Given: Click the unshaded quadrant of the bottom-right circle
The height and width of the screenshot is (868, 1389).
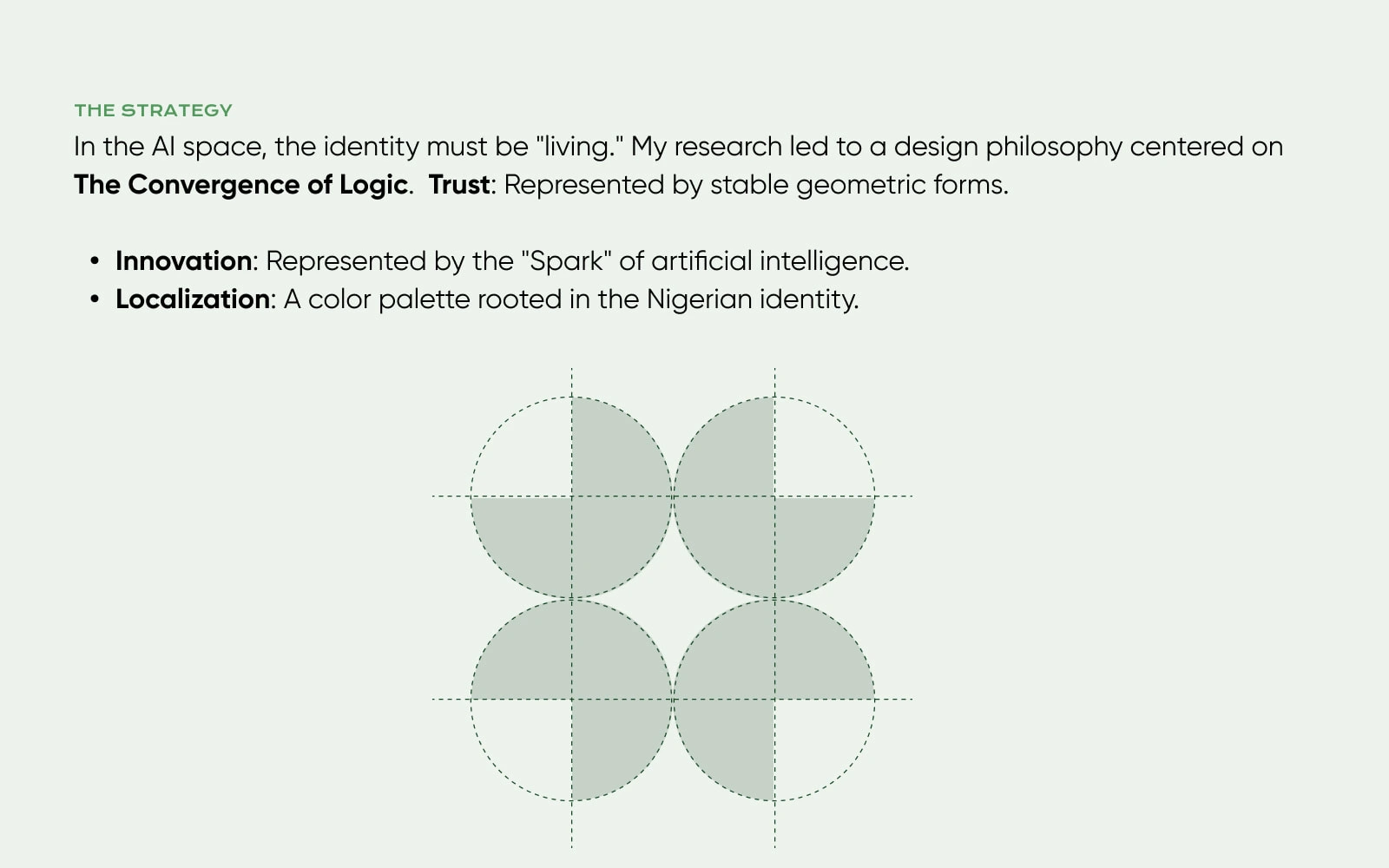Looking at the screenshot, I should click(x=816, y=740).
